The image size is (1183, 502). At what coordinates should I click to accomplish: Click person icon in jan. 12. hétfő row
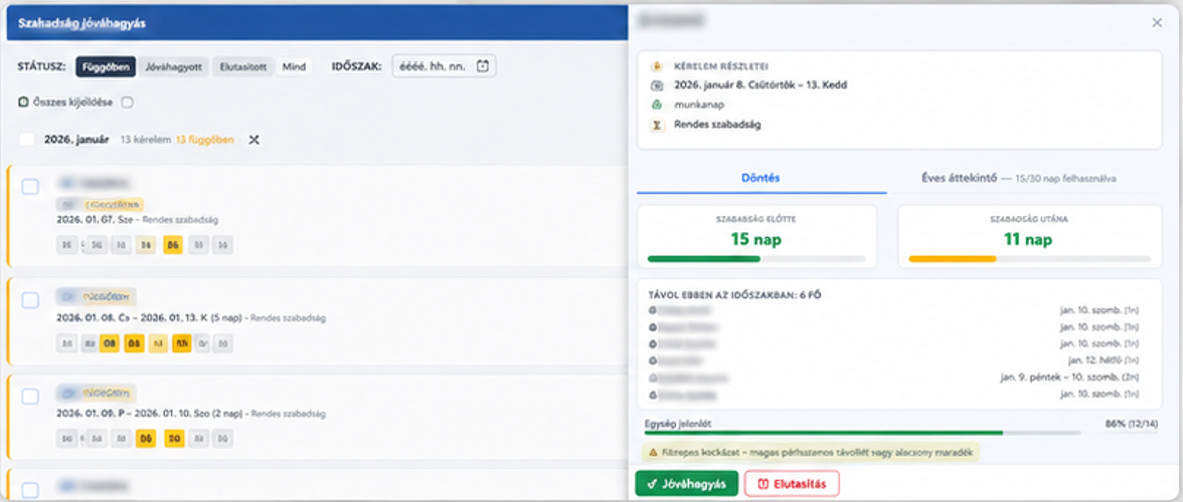(652, 360)
